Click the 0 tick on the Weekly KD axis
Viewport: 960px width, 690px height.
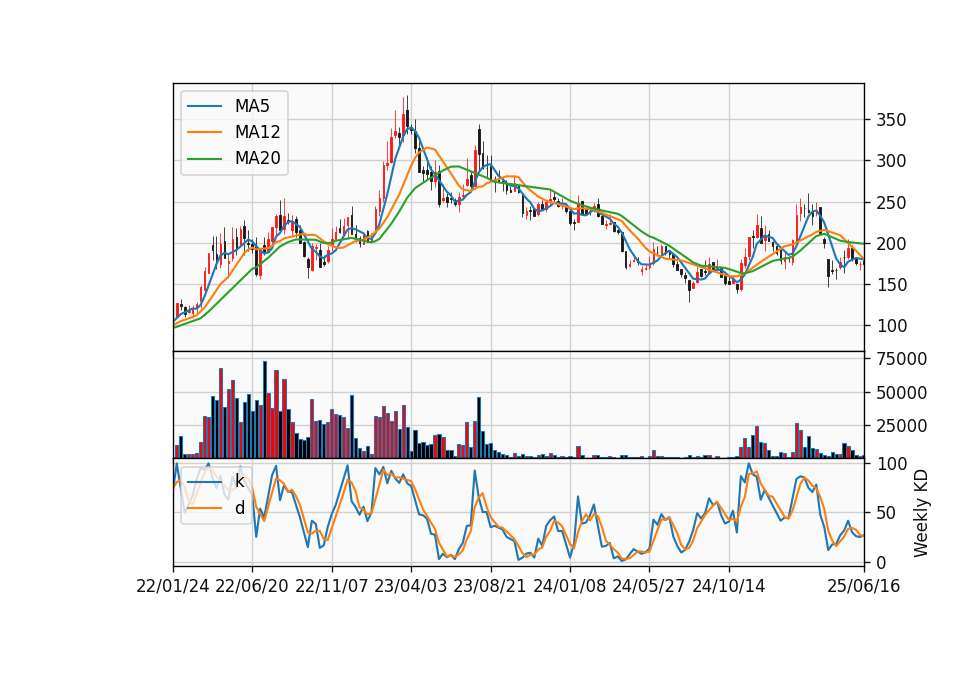tap(882, 563)
